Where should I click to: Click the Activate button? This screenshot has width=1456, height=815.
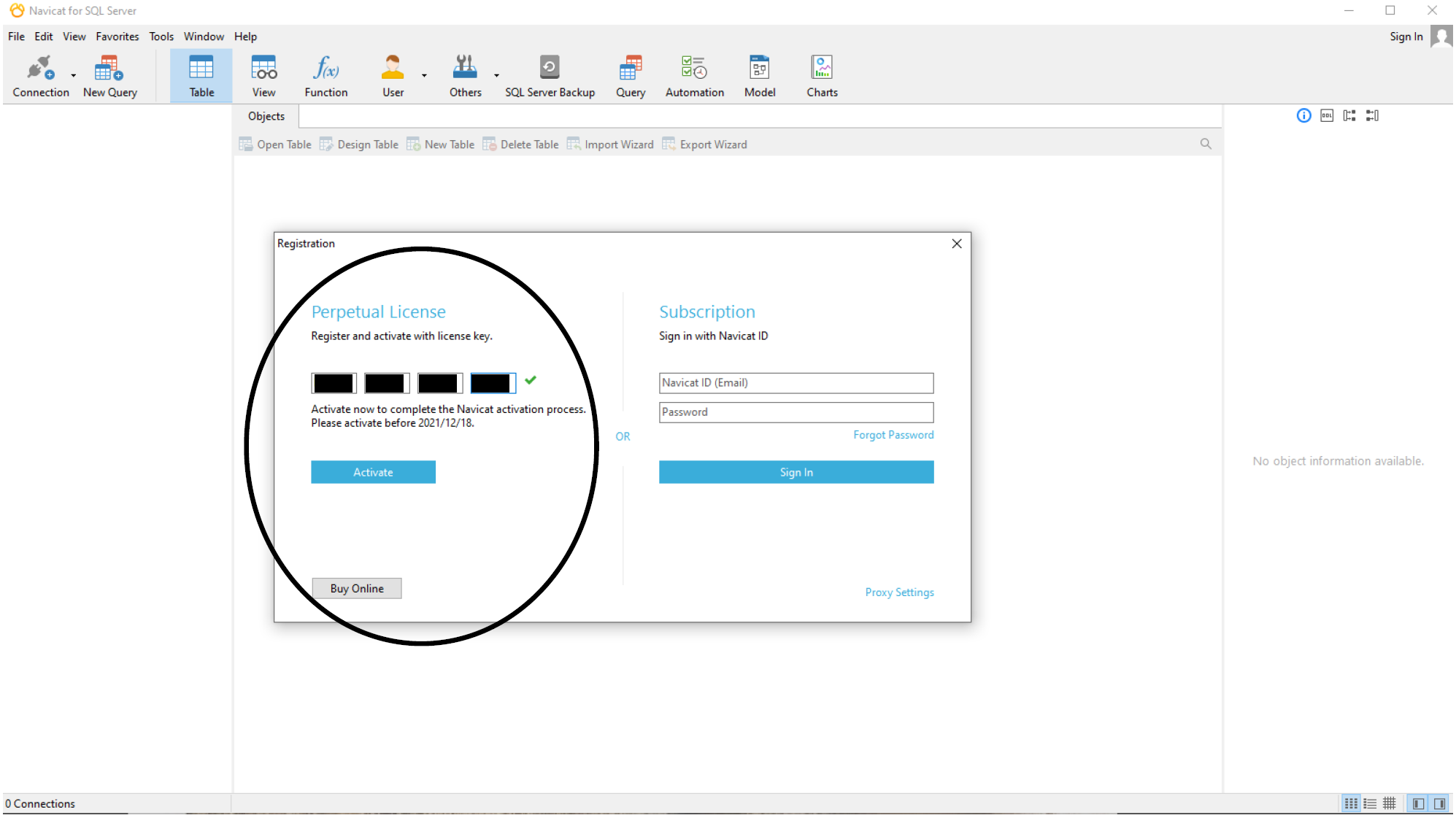(x=373, y=472)
